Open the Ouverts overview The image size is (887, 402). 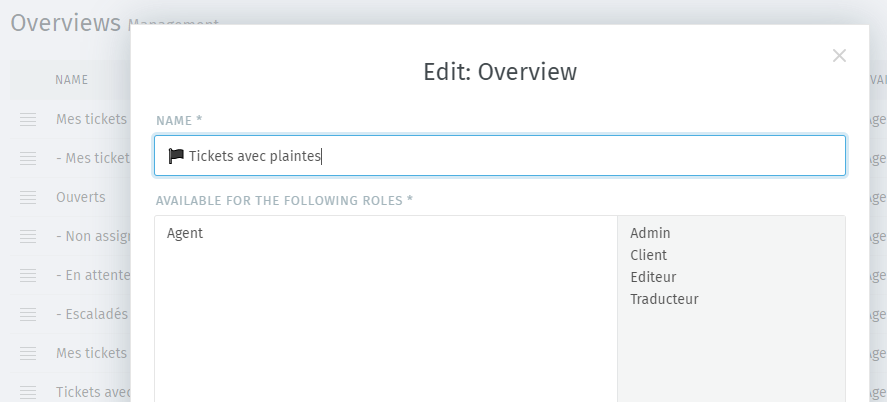pyautogui.click(x=80, y=197)
